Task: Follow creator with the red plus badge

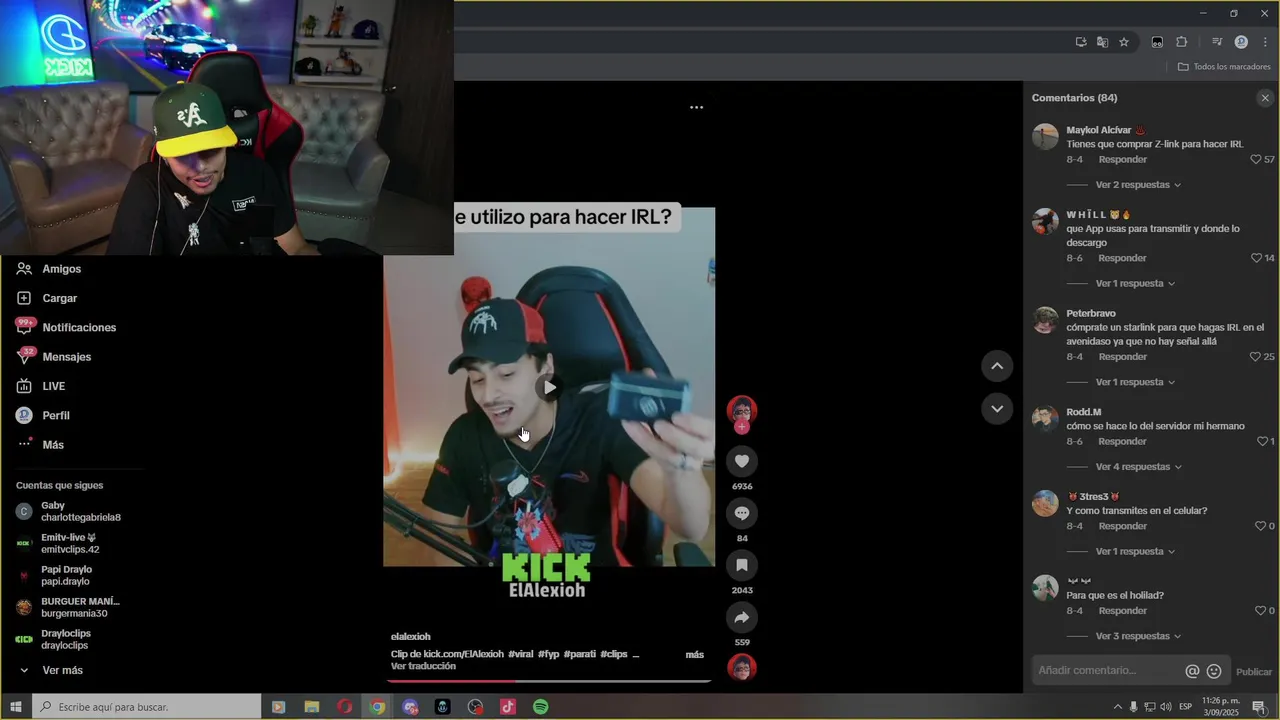Action: [742, 427]
